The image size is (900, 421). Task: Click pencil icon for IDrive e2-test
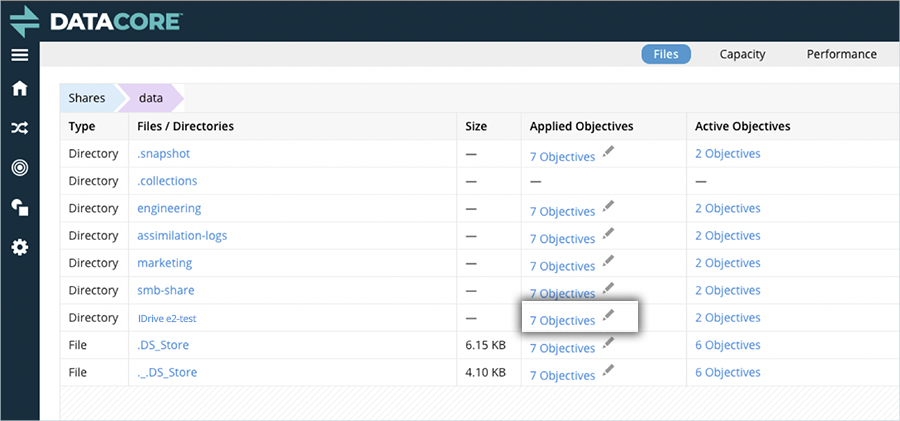click(x=608, y=317)
